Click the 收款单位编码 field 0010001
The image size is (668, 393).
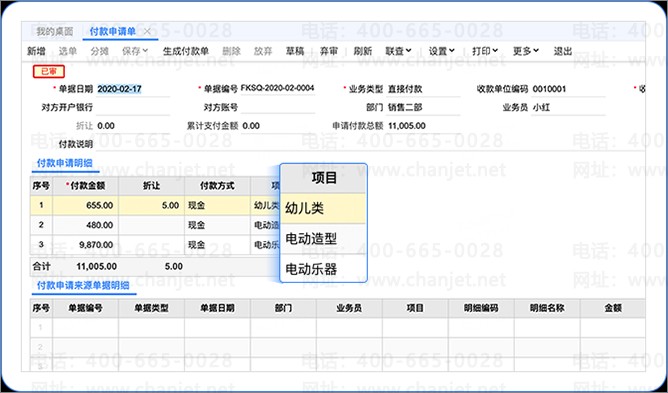coord(568,89)
